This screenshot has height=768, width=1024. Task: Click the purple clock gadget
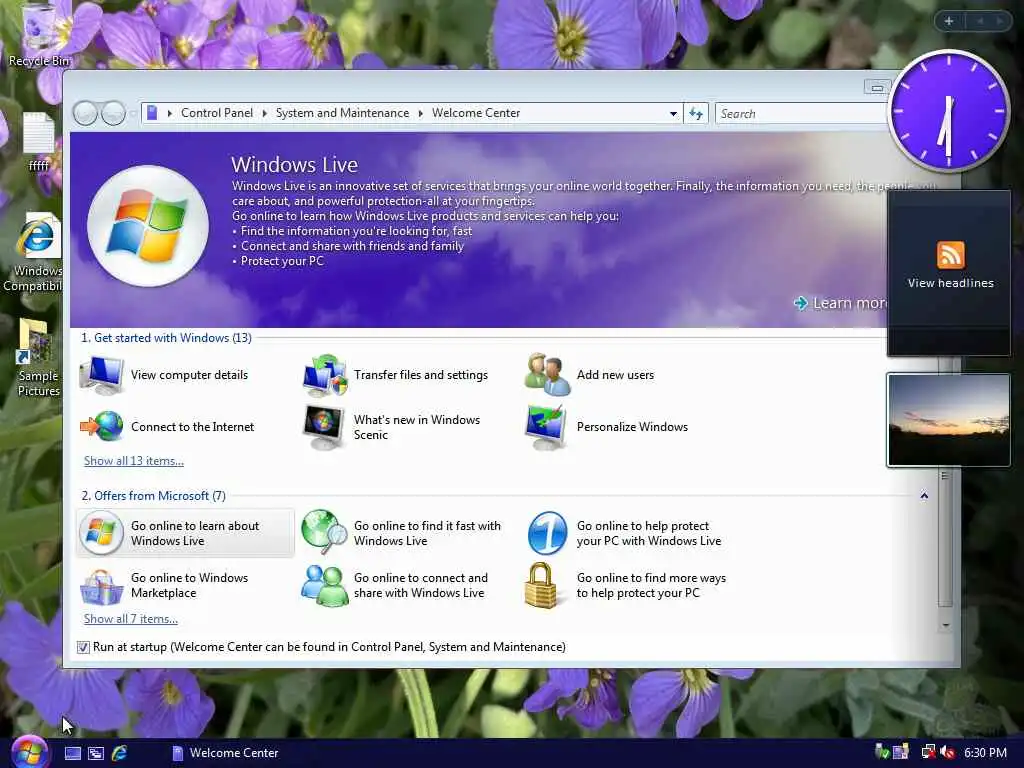(948, 110)
